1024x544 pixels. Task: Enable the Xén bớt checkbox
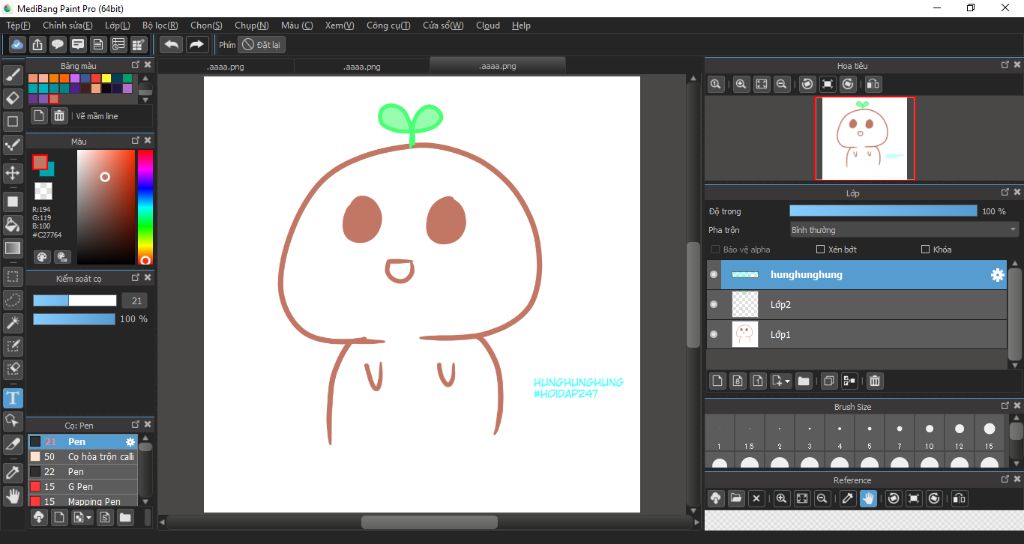pos(821,249)
